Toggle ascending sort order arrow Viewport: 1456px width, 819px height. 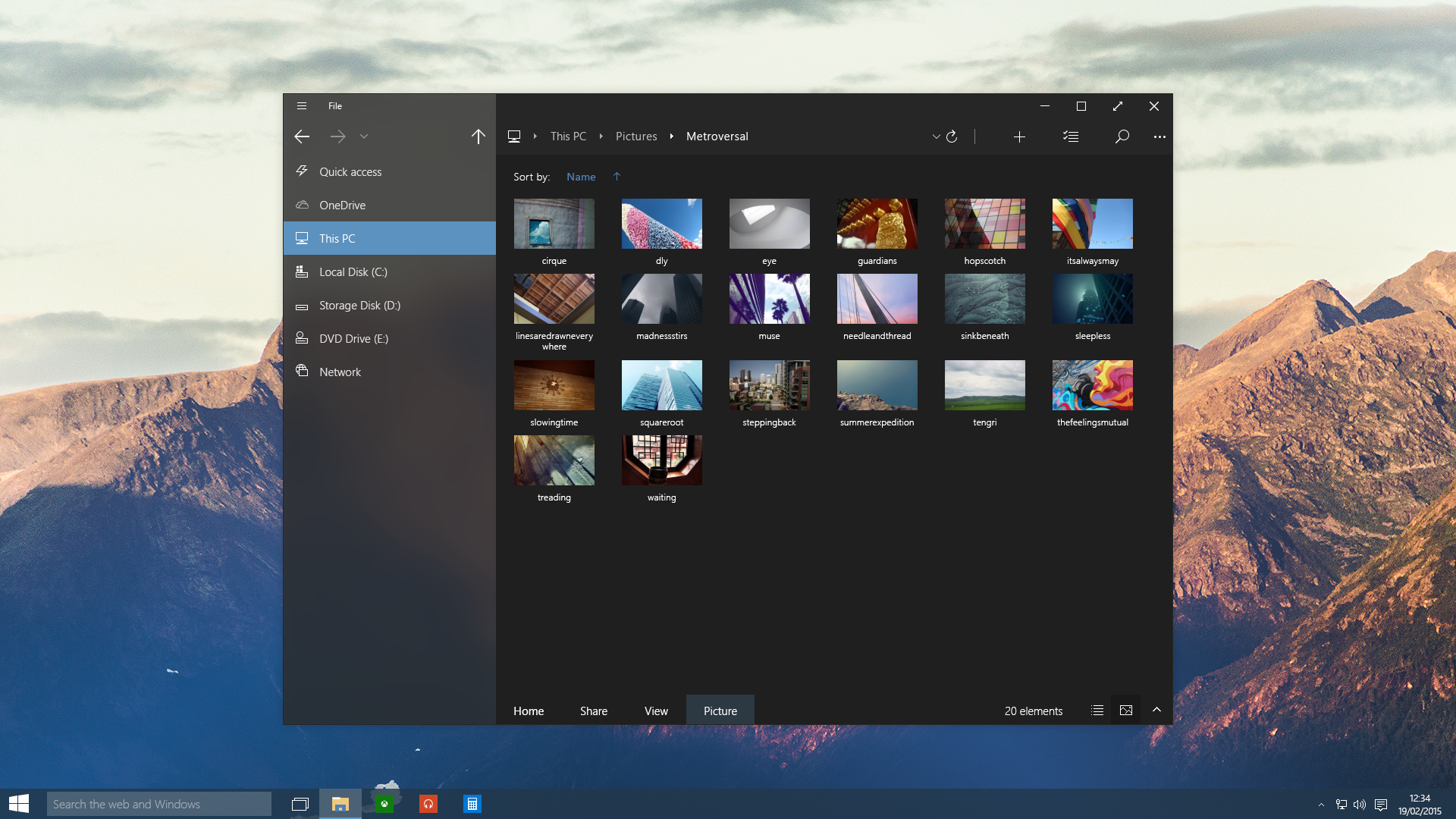(617, 176)
